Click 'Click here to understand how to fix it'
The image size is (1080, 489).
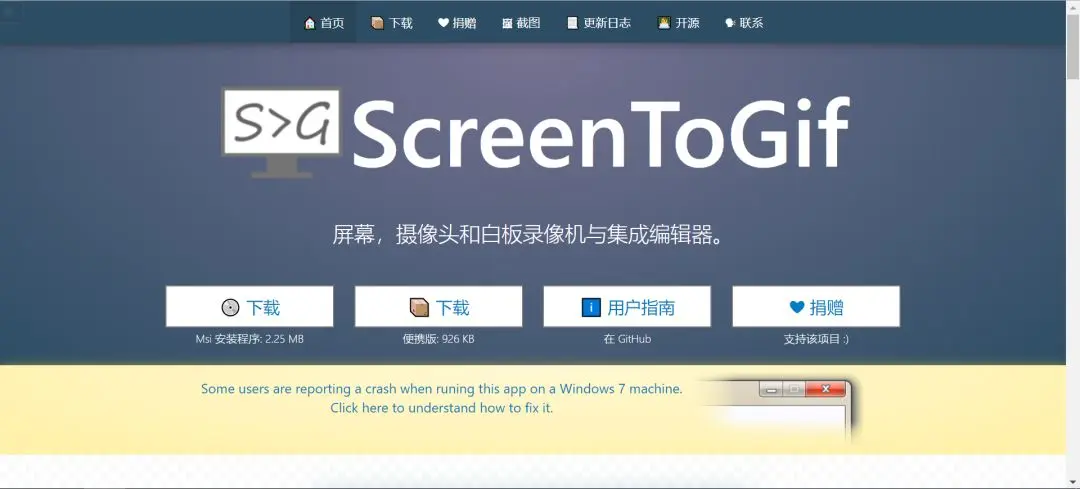442,408
